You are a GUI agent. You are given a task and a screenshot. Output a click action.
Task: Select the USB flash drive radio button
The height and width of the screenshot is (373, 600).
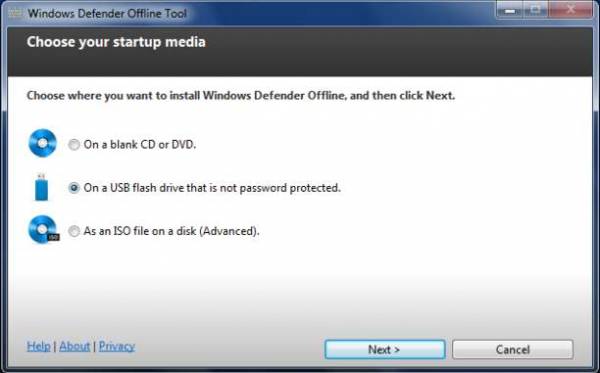(74, 188)
